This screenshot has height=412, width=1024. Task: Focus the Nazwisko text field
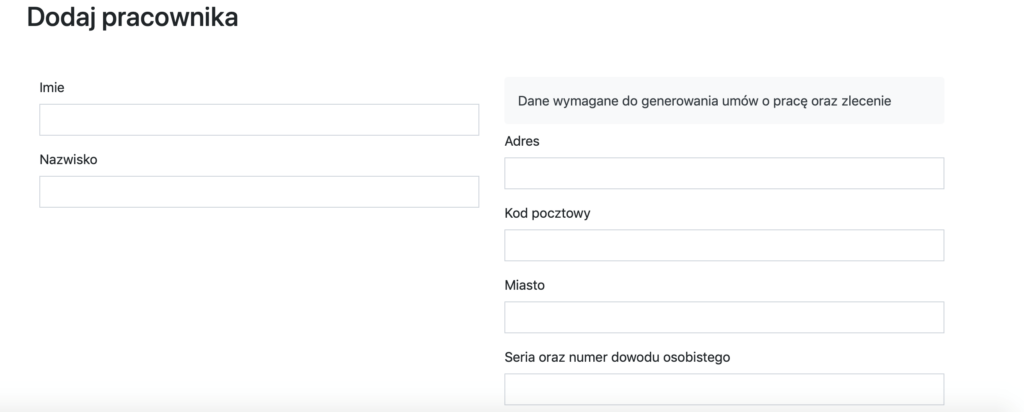coord(259,192)
